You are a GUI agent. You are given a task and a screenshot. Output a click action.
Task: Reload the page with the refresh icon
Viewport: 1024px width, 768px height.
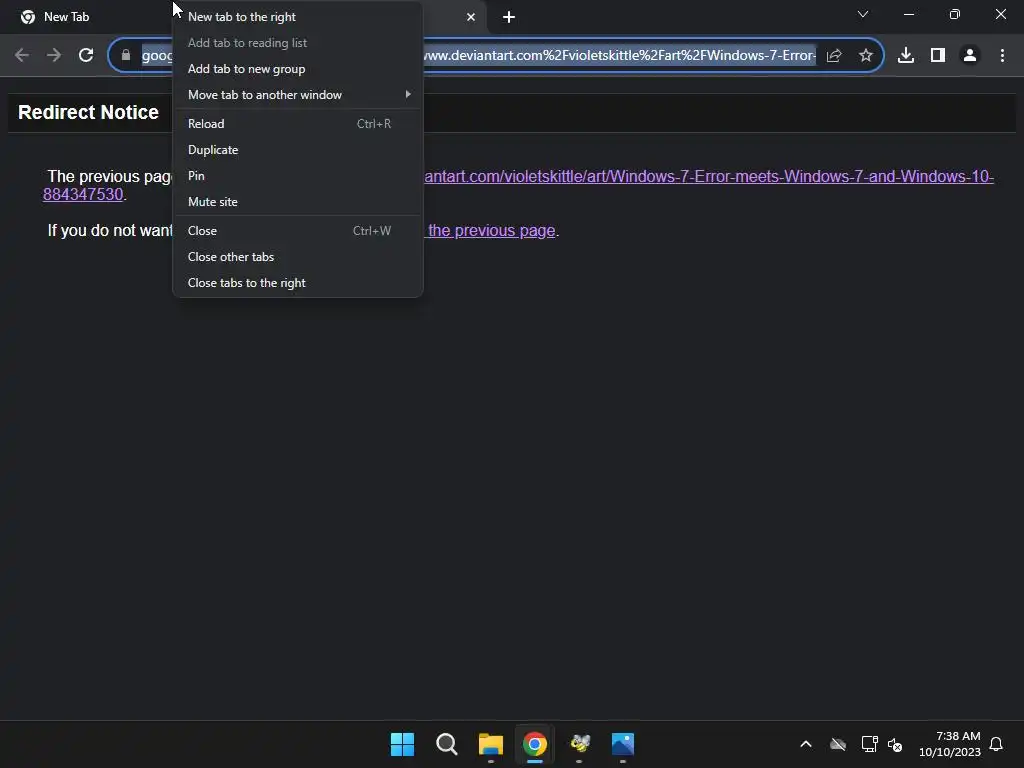click(86, 56)
